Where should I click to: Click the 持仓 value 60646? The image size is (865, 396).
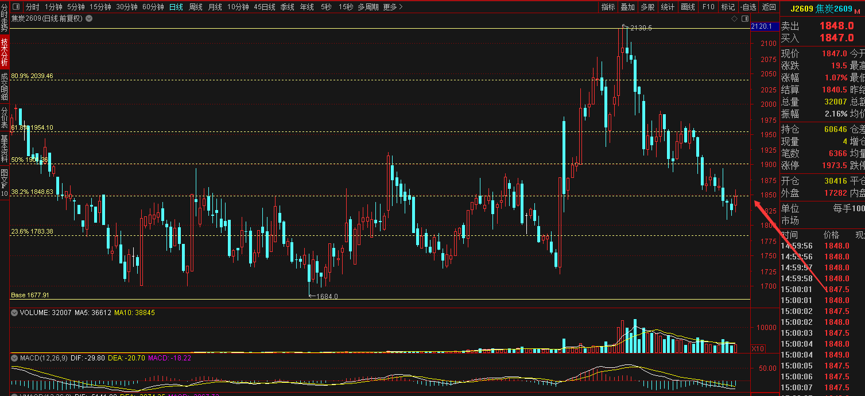point(836,129)
